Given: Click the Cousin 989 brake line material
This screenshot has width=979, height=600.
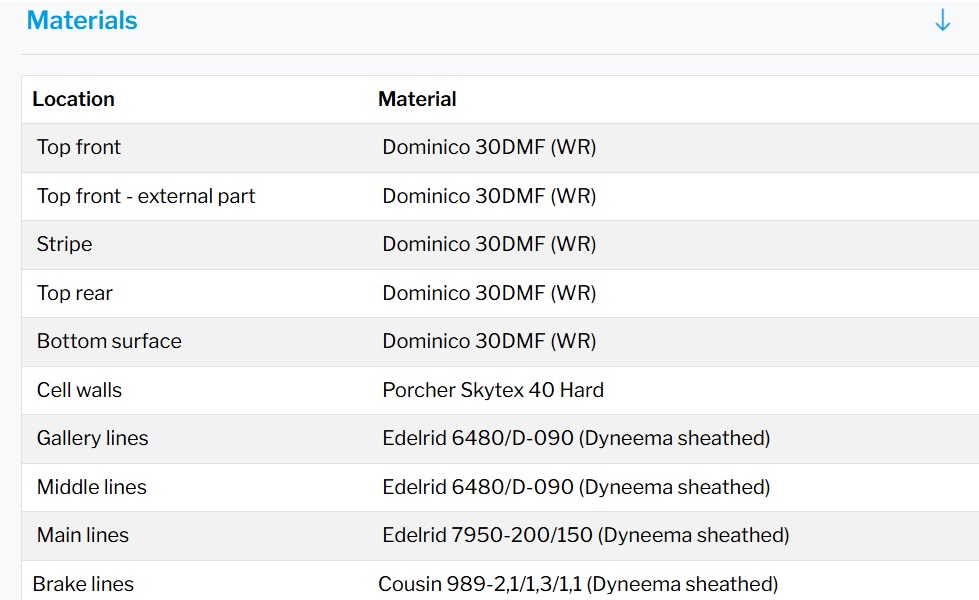Looking at the screenshot, I should [578, 584].
